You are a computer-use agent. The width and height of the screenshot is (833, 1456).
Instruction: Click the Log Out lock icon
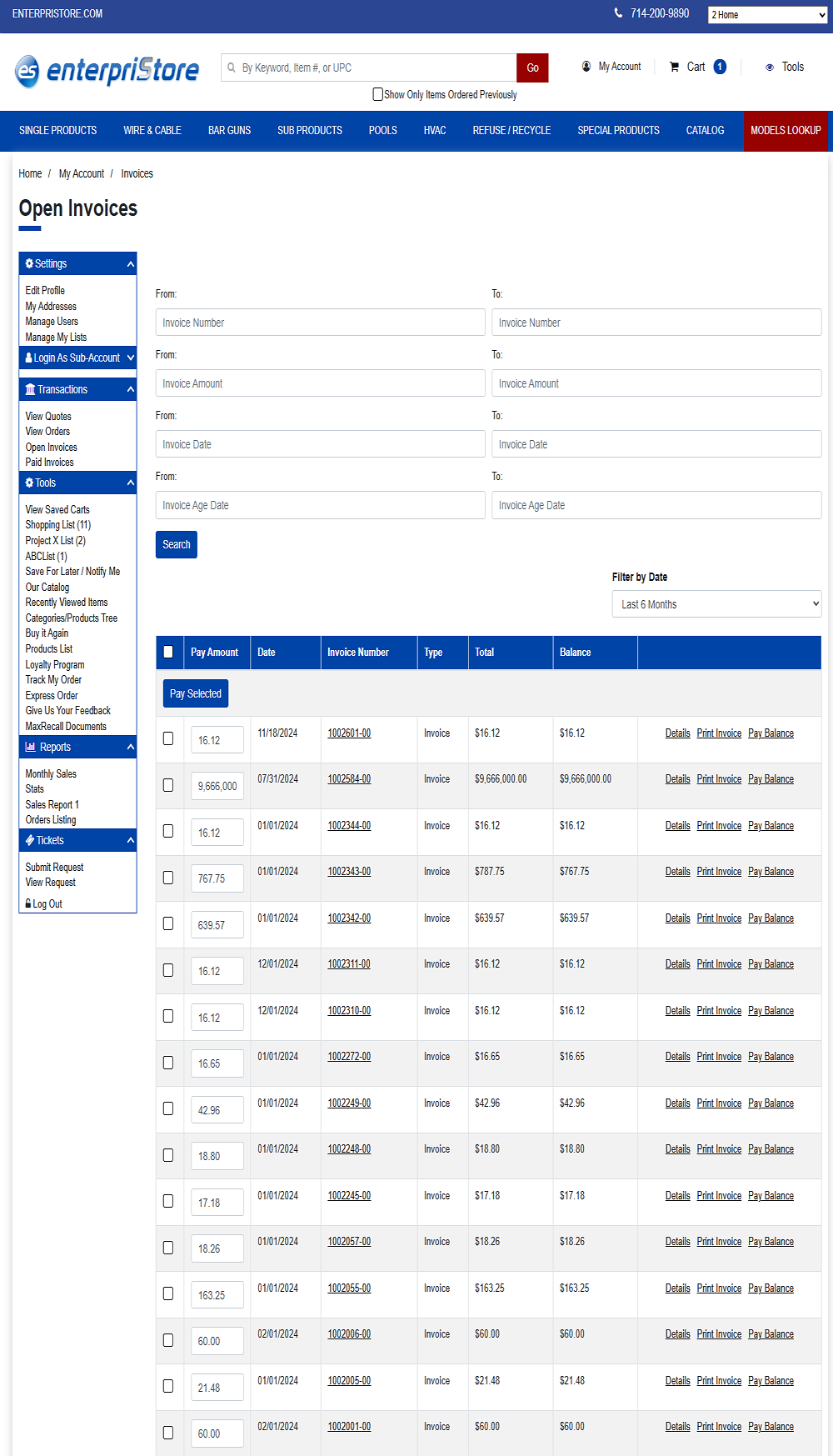point(28,903)
